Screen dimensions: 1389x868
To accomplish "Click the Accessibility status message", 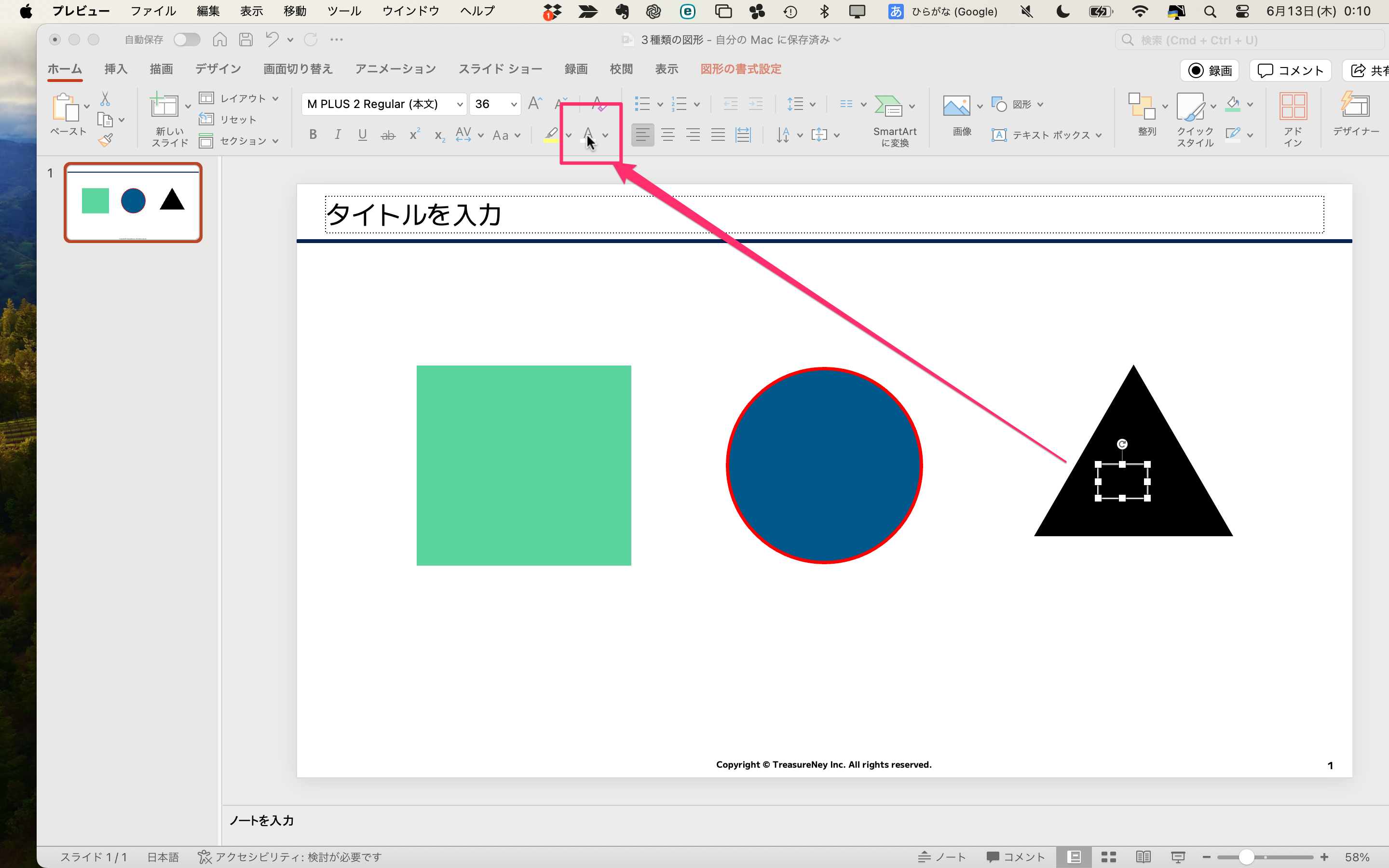I will (x=290, y=857).
